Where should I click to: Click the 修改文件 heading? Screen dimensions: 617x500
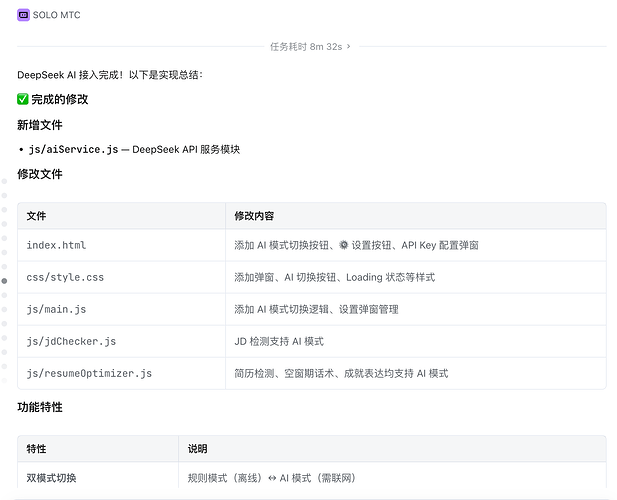[40, 174]
